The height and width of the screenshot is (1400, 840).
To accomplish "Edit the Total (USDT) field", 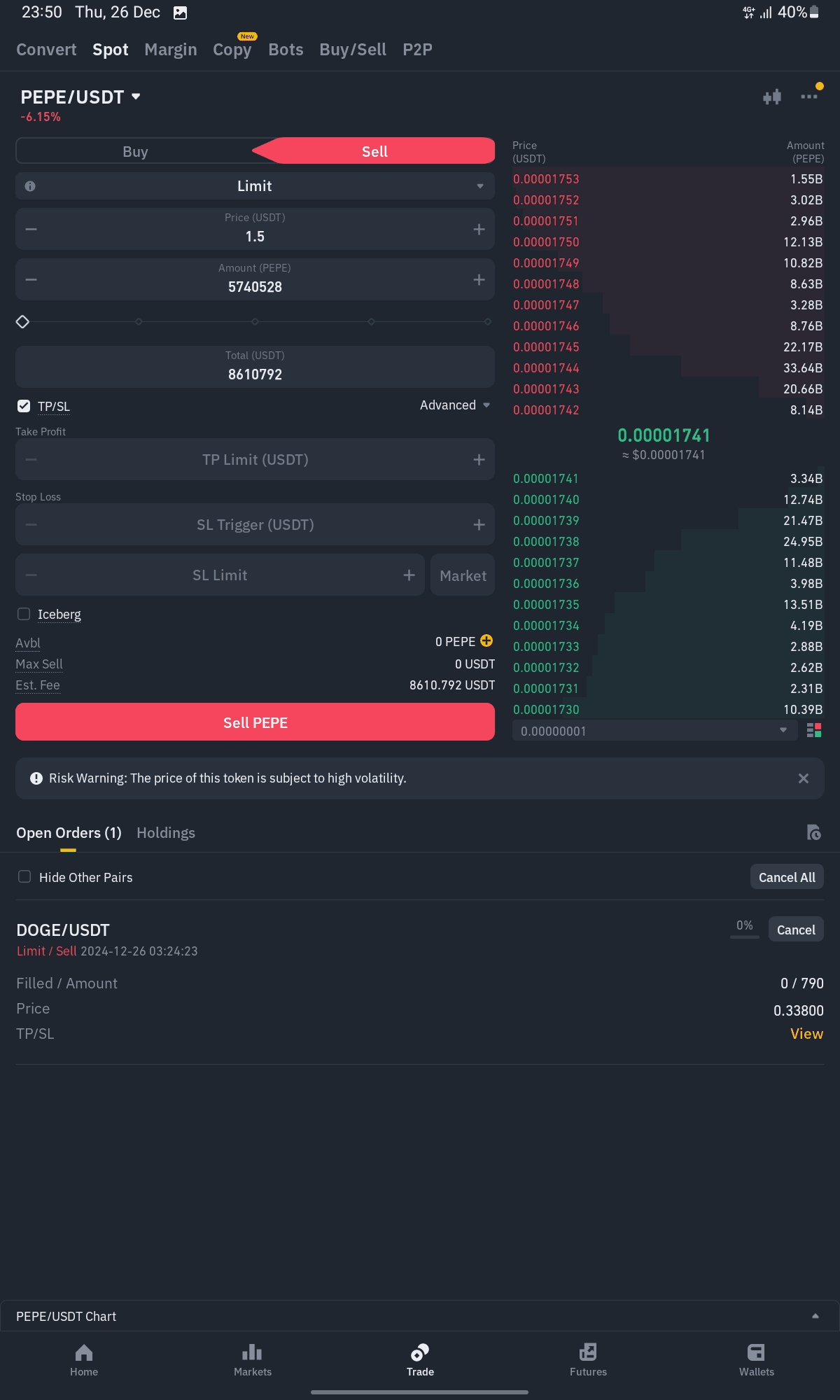I will coord(255,366).
